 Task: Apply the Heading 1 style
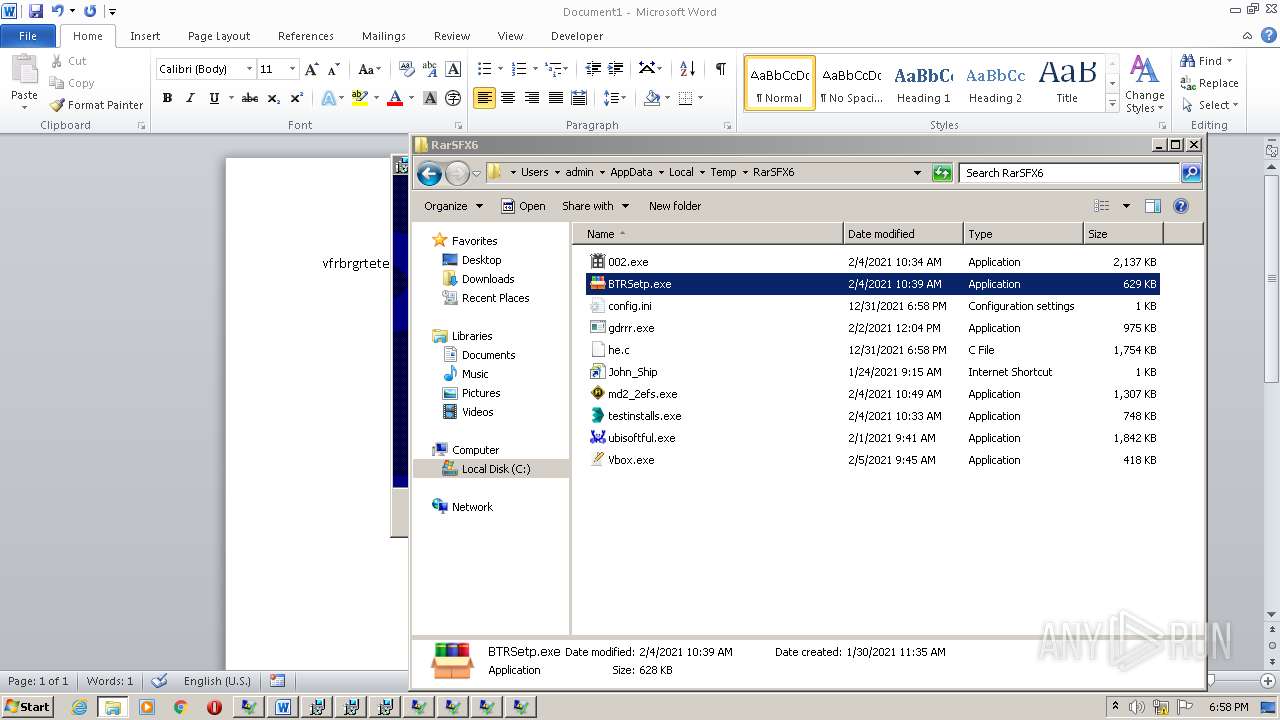(x=923, y=83)
